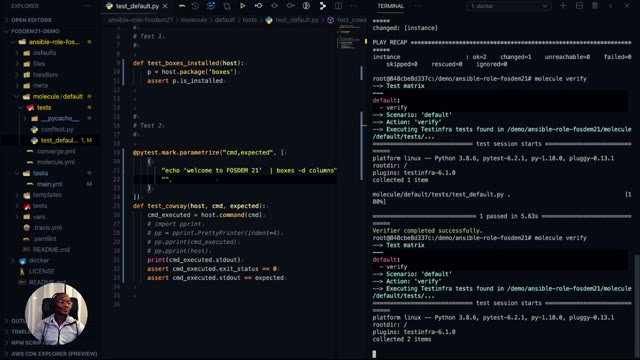Place cursor on '@pytest.mark.parametrize' line

tap(210, 153)
